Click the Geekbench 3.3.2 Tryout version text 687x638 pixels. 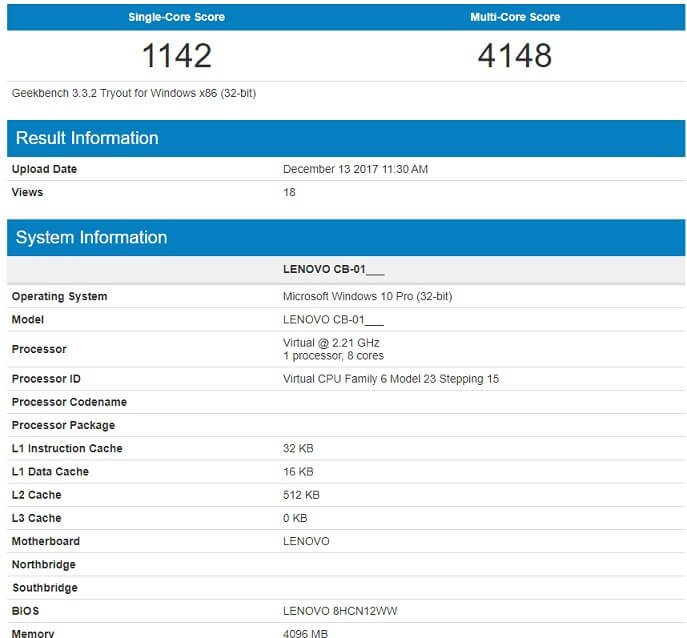click(134, 93)
